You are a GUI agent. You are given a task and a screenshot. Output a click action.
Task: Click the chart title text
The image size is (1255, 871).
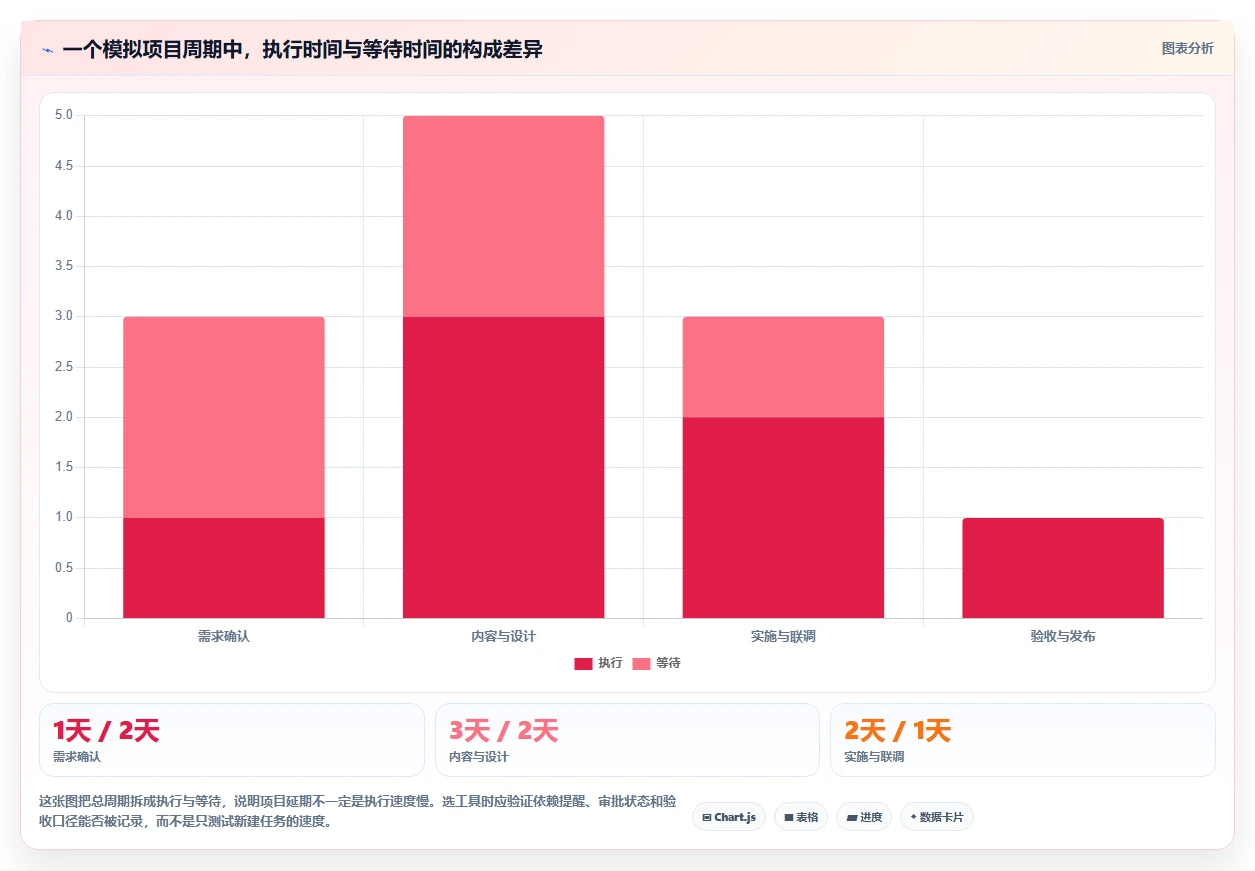[x=302, y=49]
